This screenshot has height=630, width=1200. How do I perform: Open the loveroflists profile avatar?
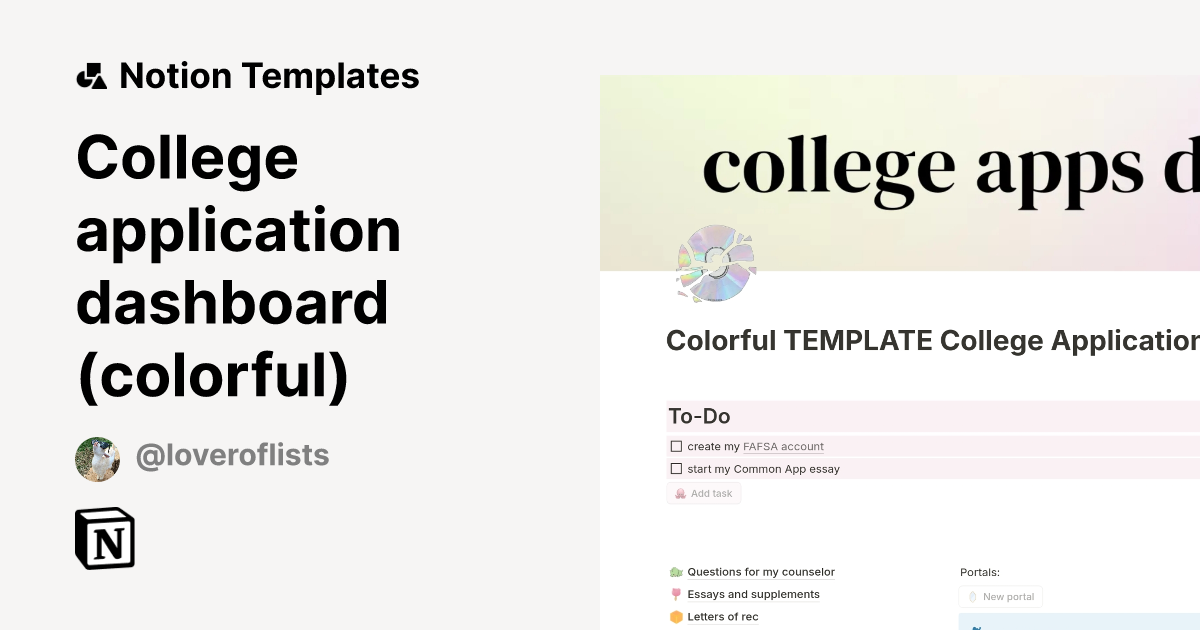coord(98,459)
